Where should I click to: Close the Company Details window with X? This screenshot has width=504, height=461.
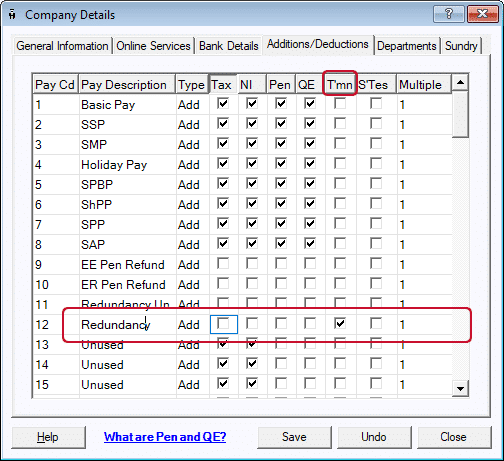(482, 14)
